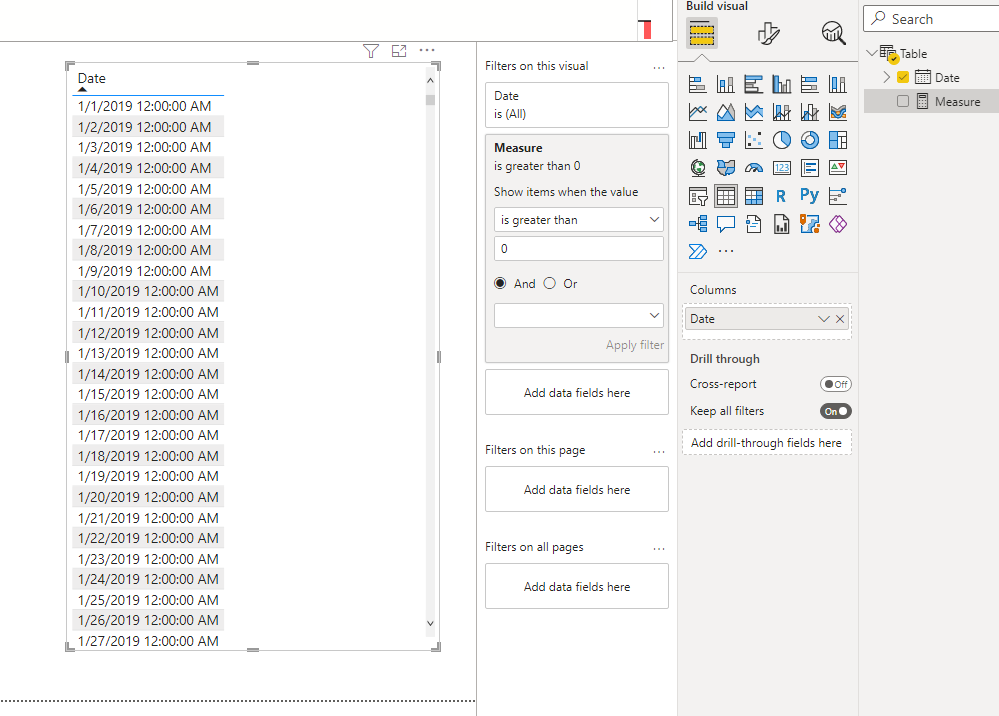The height and width of the screenshot is (716, 999).
Task: Open the Build visual fields tab
Action: point(701,33)
